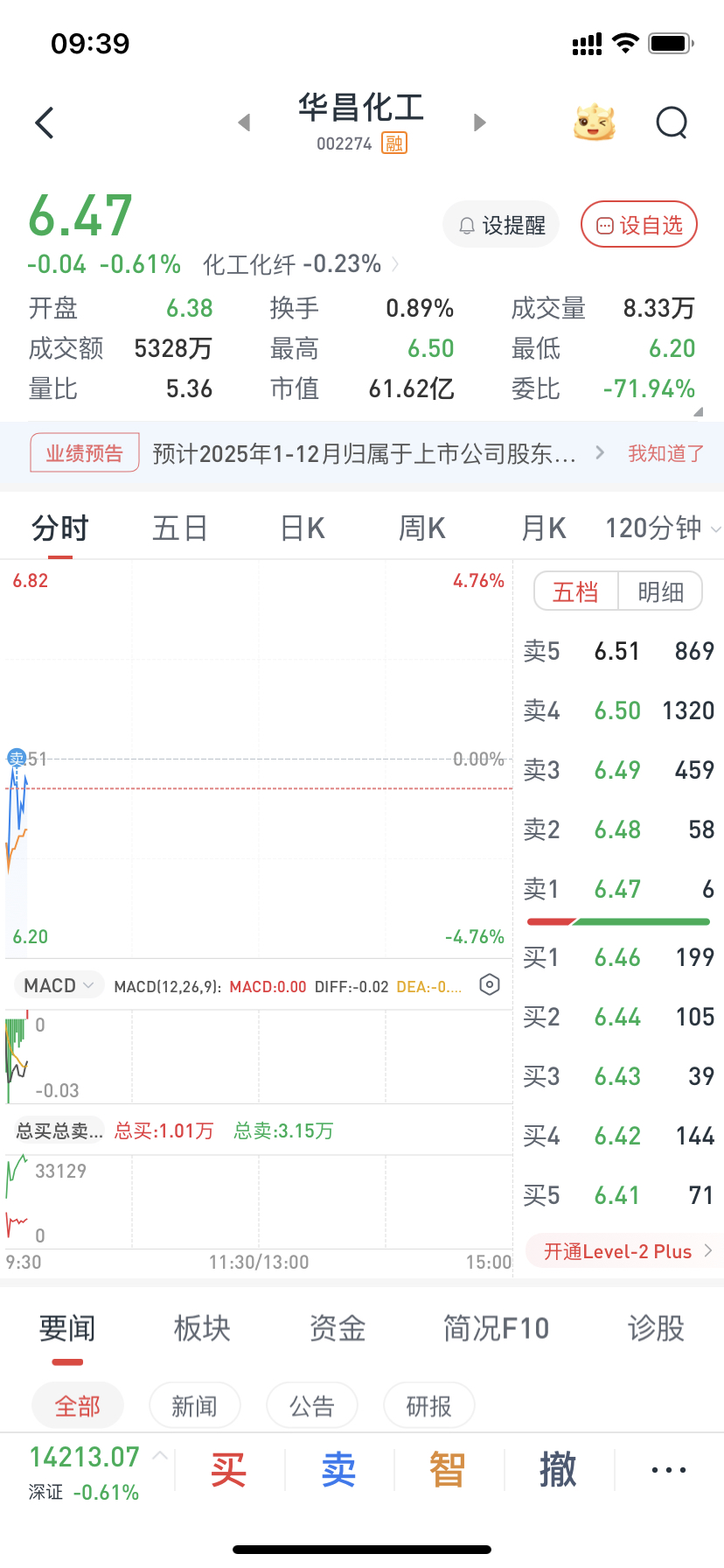Dismiss notice with 我知道了
The width and height of the screenshot is (724, 1568).
pyautogui.click(x=665, y=453)
